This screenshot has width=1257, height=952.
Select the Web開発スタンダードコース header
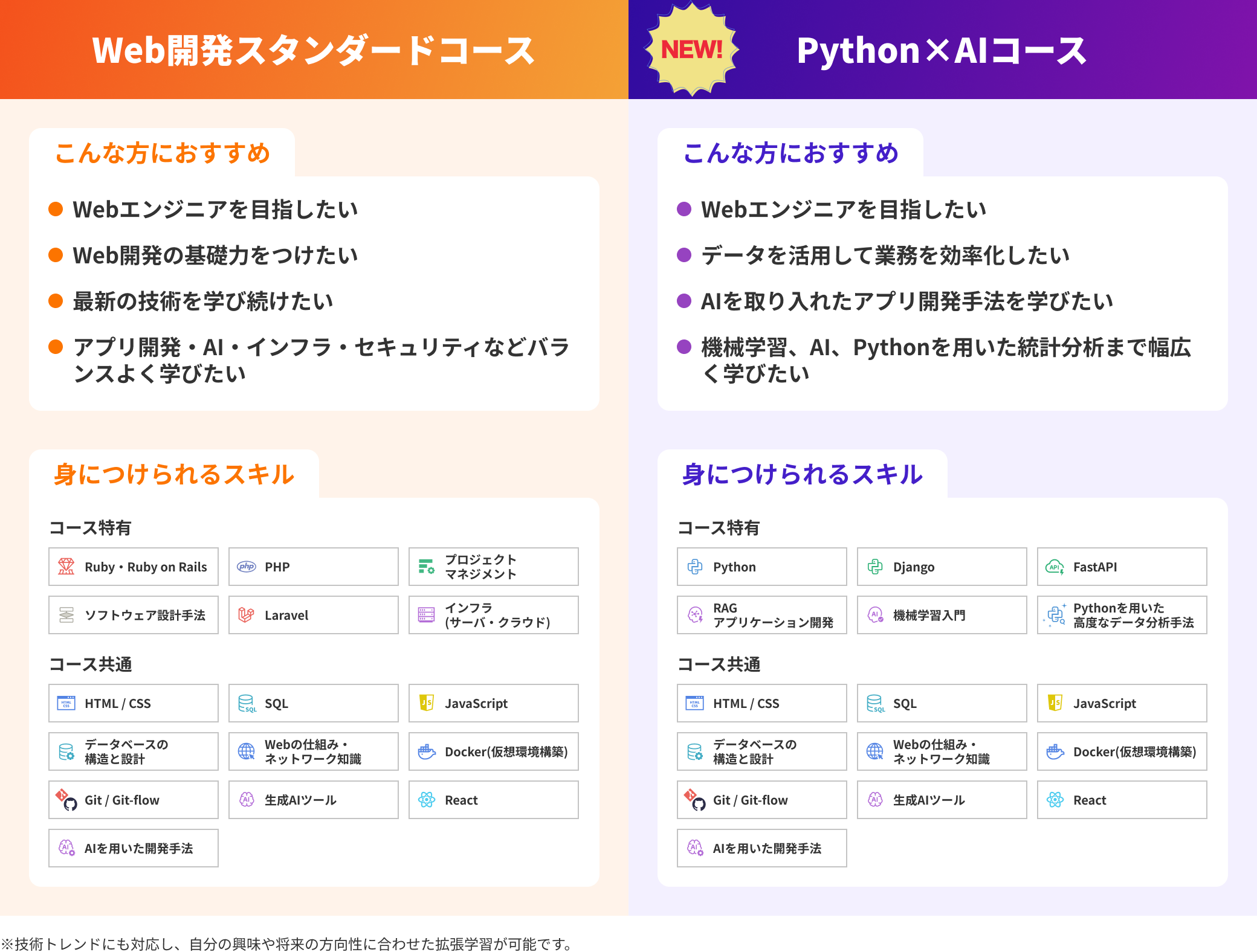coord(314,50)
